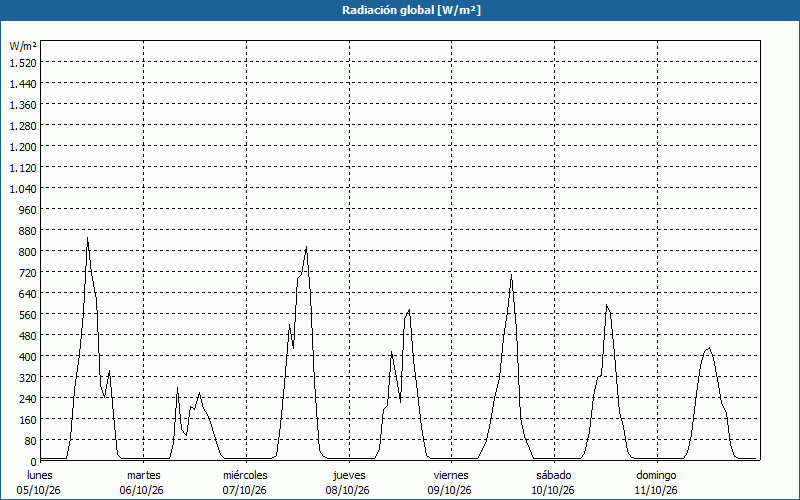
Task: Click the 1.280 y-axis value
Action: coord(23,126)
